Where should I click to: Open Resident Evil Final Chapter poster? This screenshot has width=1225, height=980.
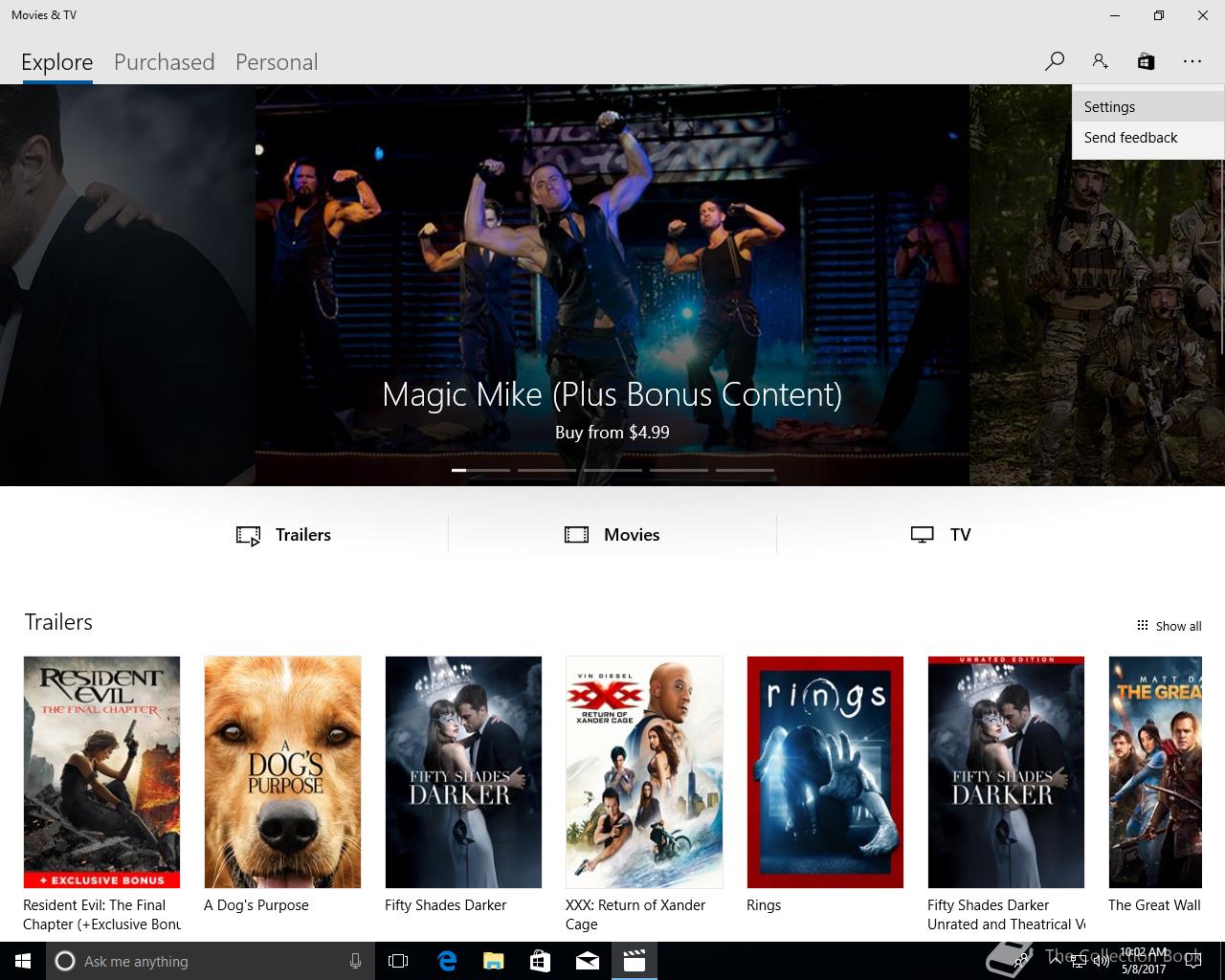pos(101,772)
